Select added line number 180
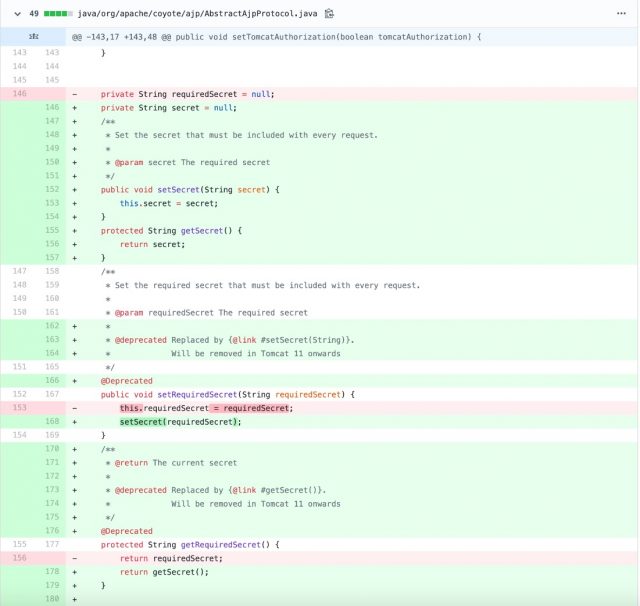640x606 pixels. tap(52, 598)
